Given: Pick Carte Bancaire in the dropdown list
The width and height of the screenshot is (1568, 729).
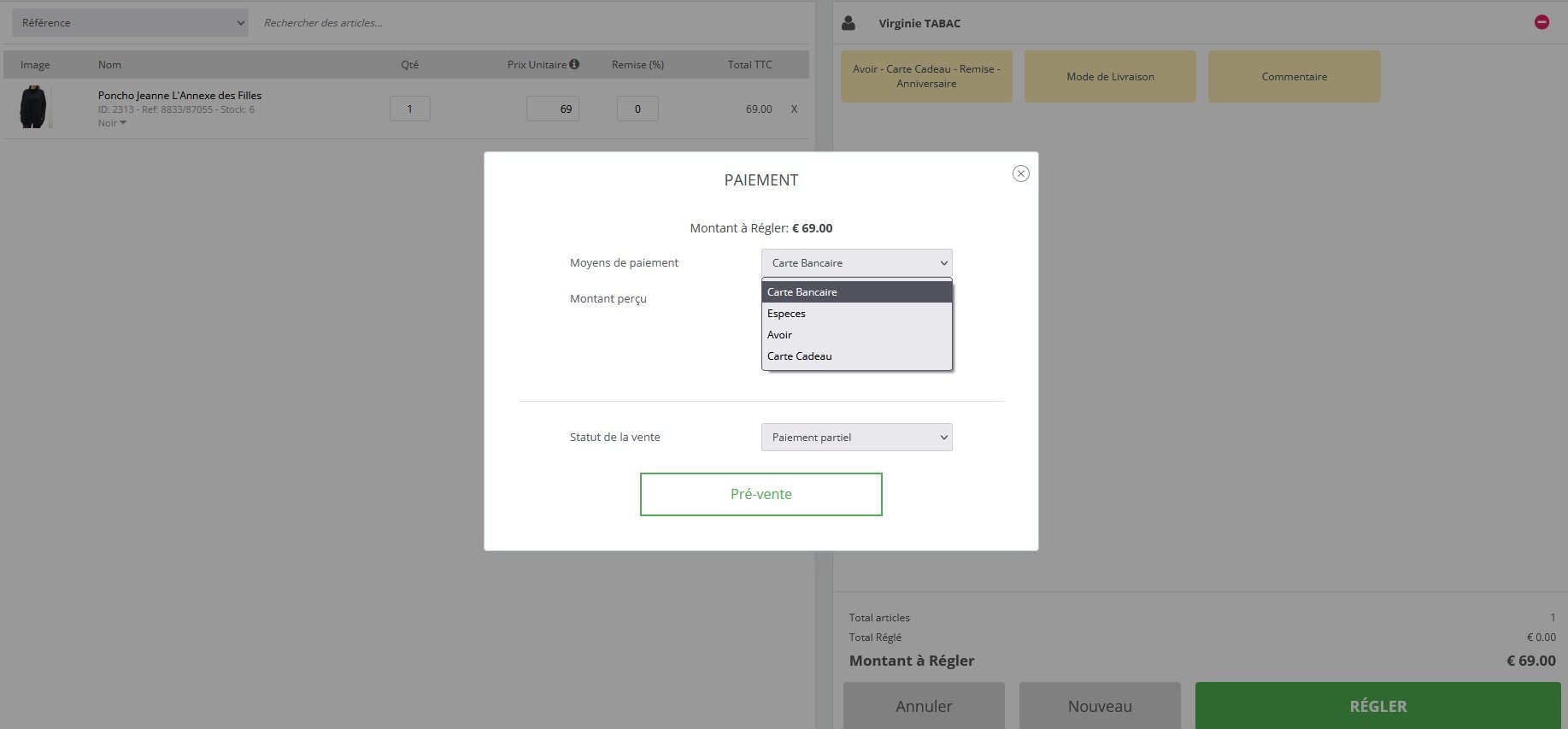Looking at the screenshot, I should tap(856, 292).
